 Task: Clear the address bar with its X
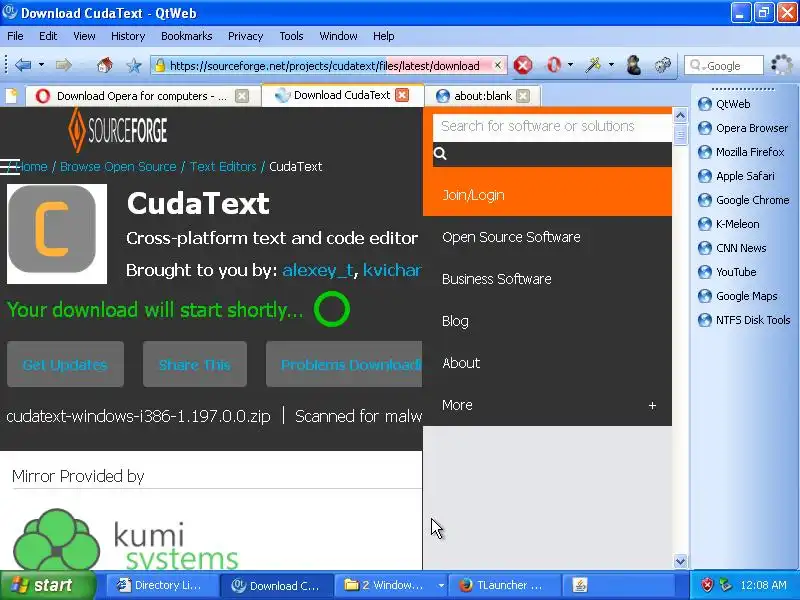coord(498,65)
